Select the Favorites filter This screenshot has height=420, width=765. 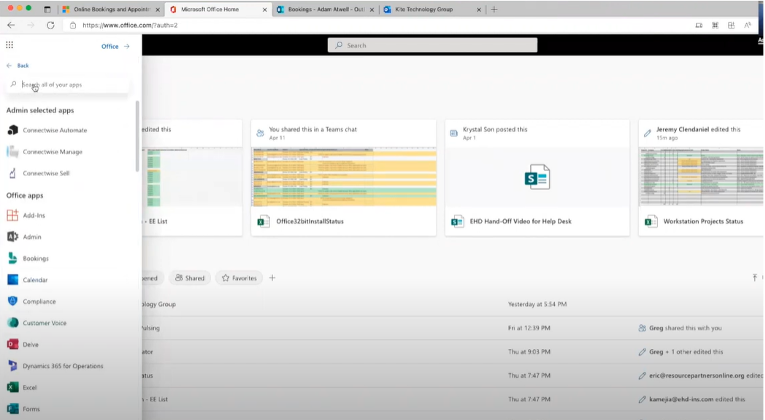[x=239, y=278]
